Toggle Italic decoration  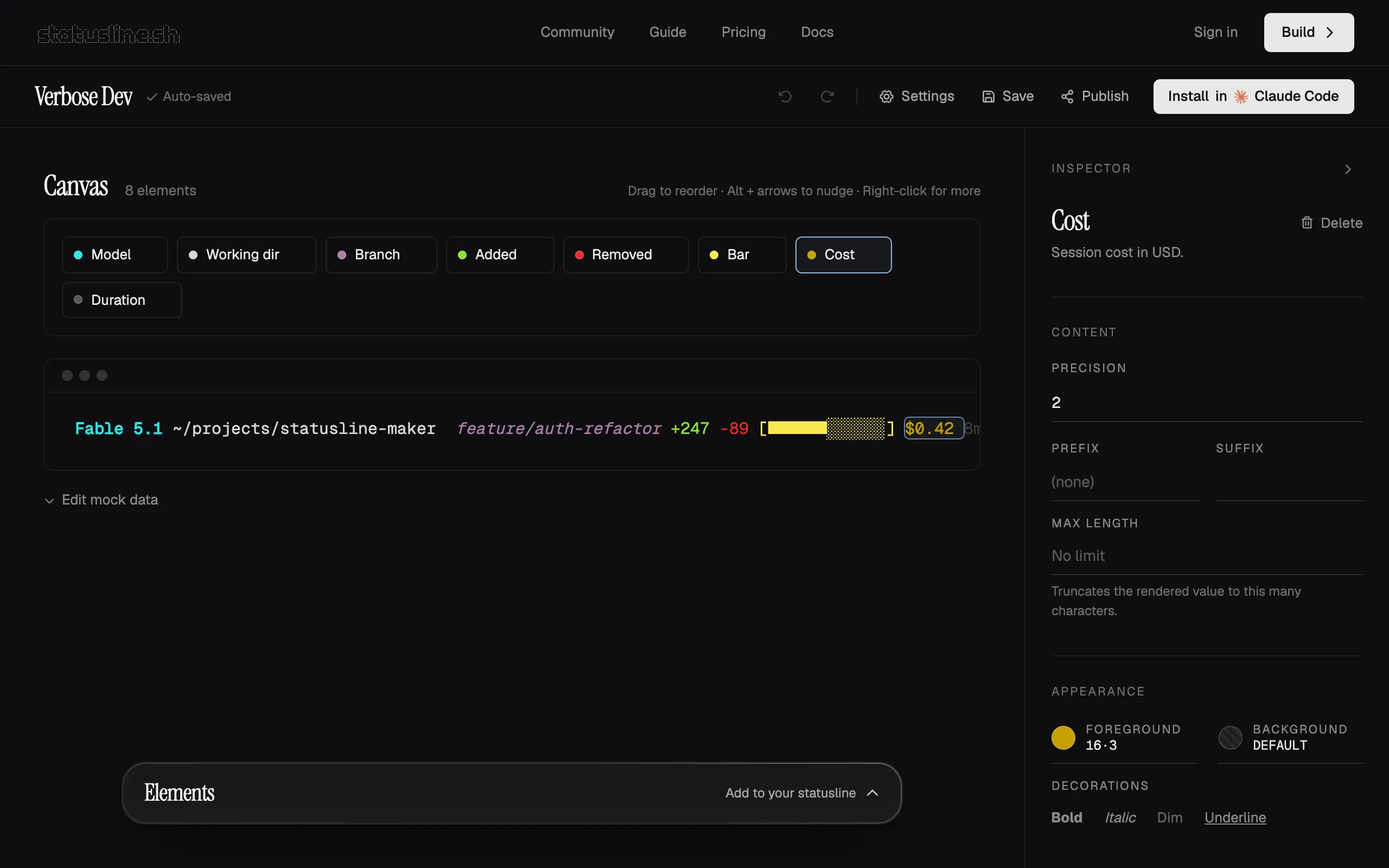pyautogui.click(x=1120, y=818)
